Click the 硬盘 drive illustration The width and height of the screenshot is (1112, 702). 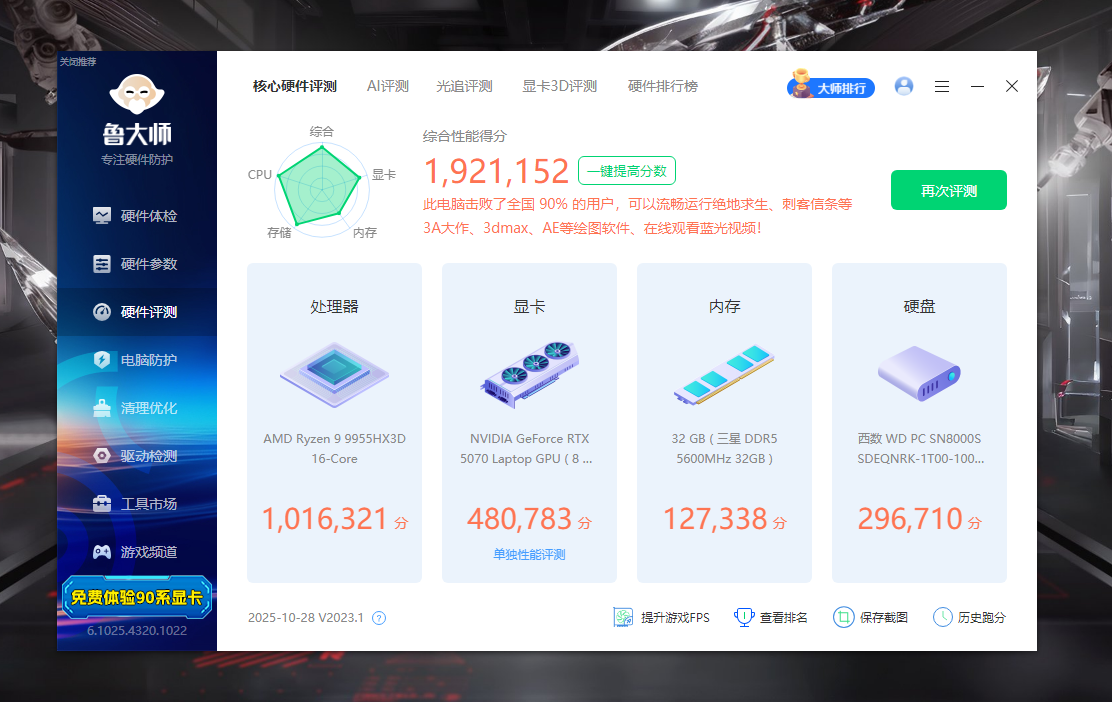click(919, 373)
